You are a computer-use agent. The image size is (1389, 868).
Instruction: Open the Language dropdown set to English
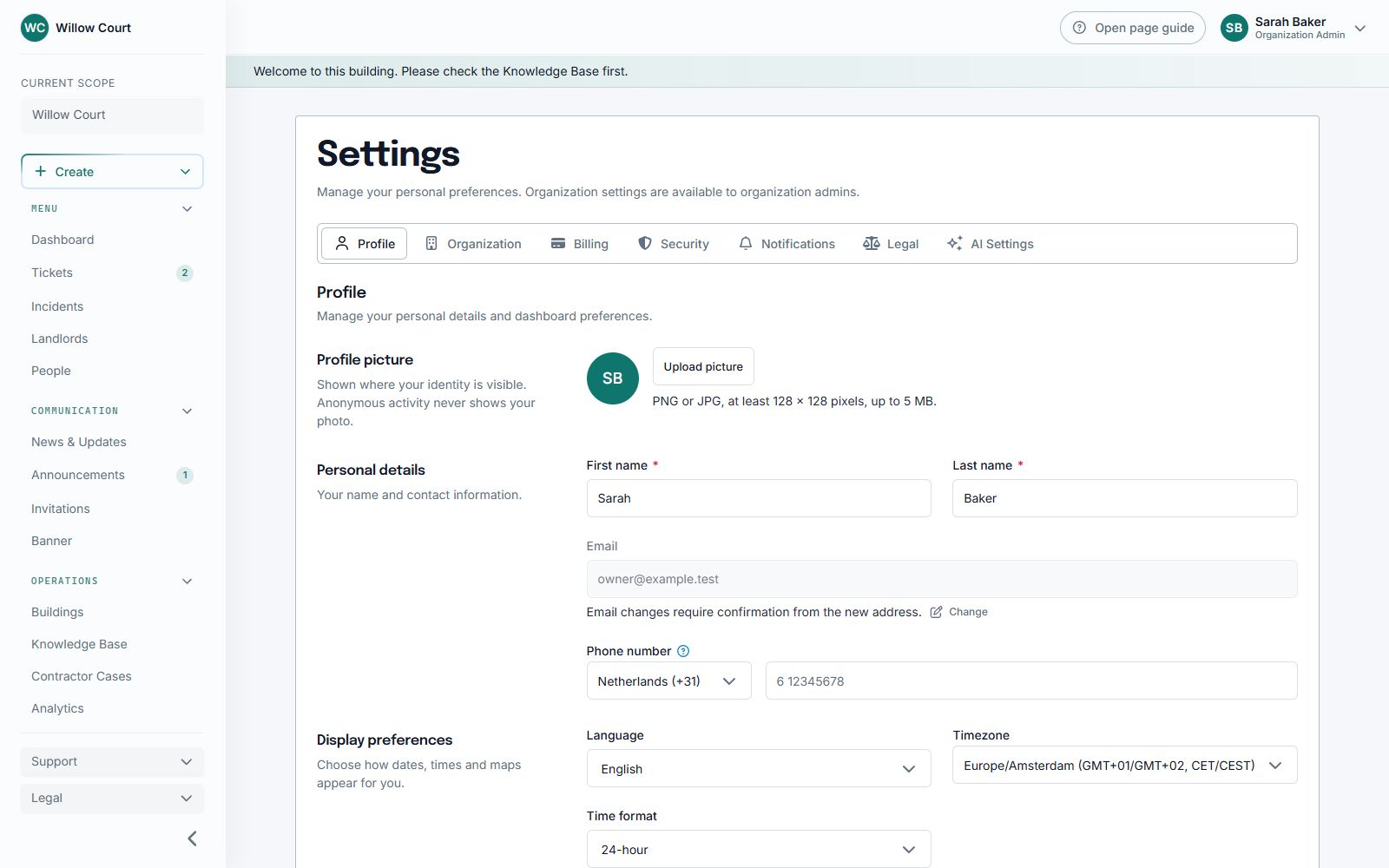click(759, 769)
